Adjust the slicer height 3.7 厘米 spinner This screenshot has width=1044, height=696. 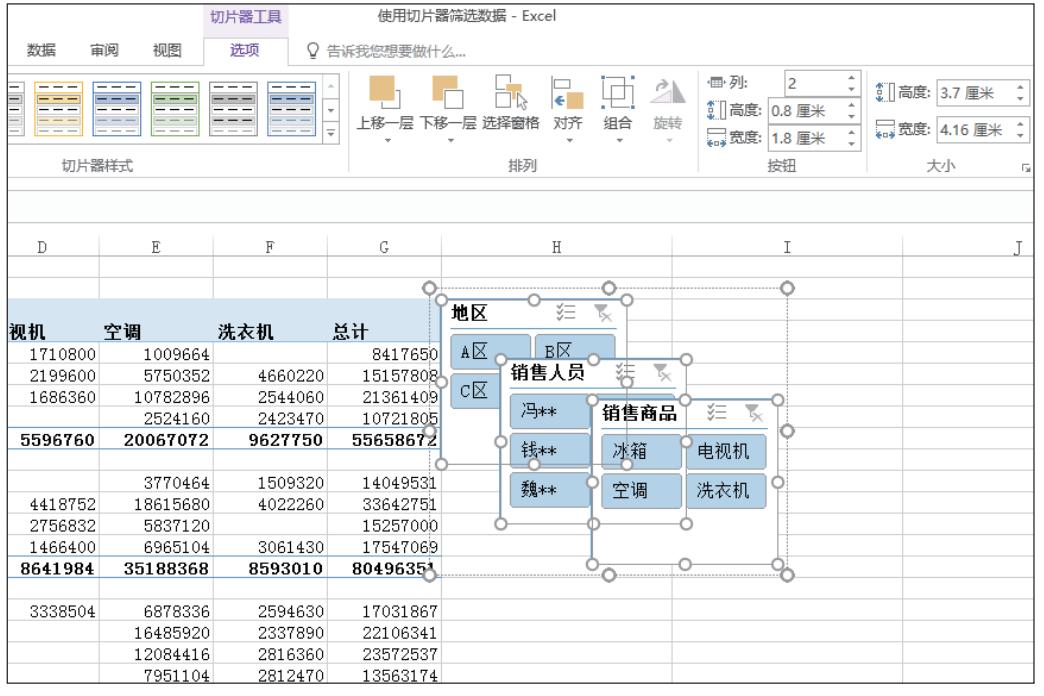[x=1020, y=93]
